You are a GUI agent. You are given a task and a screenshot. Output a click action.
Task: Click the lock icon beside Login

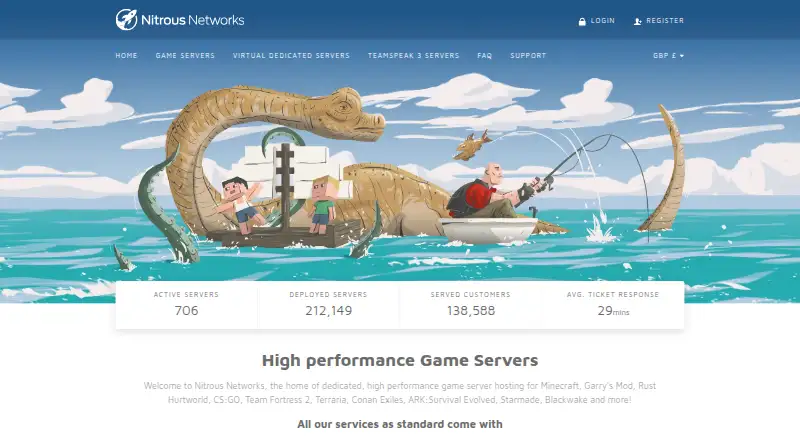582,21
